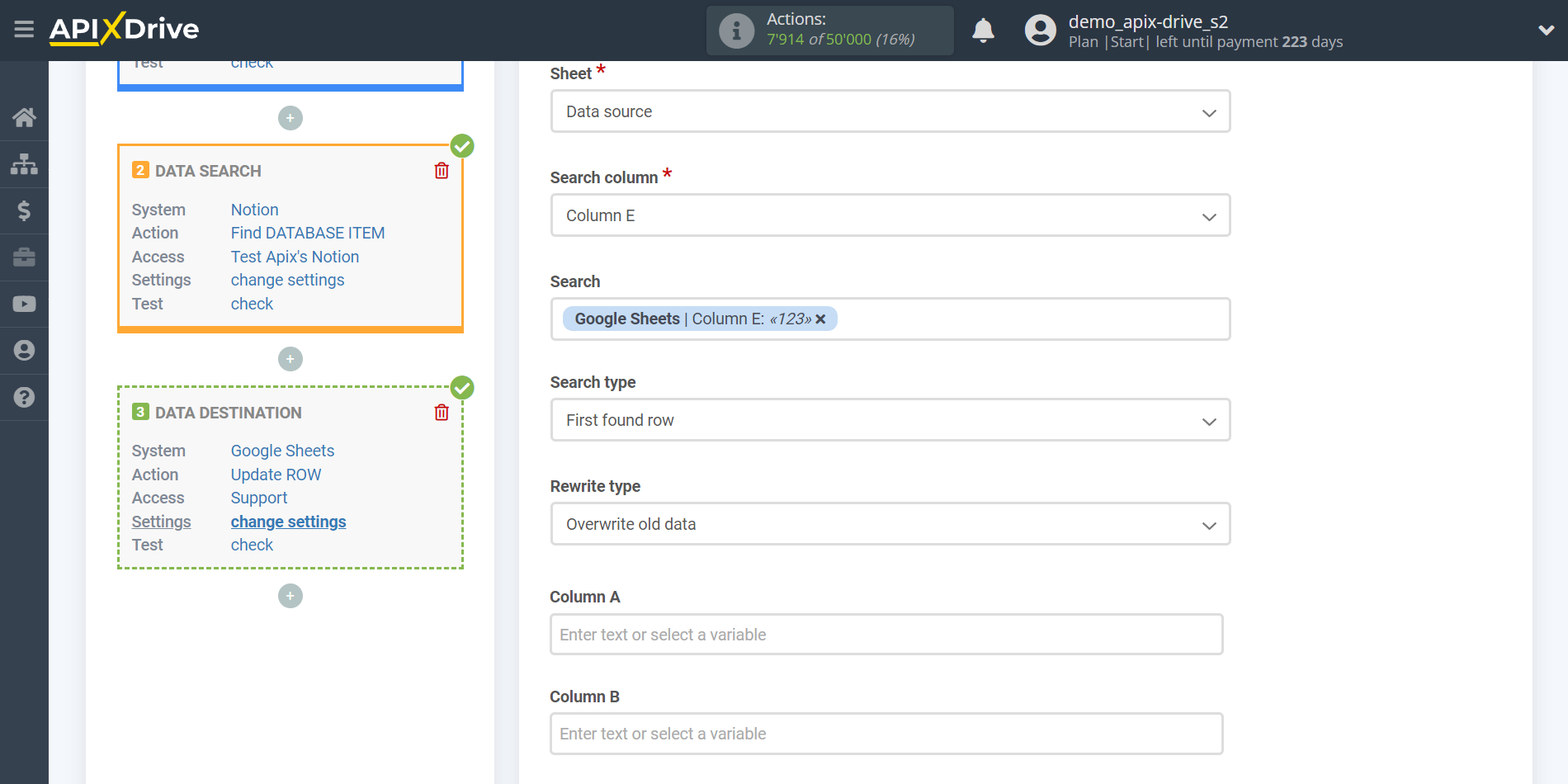Click the DATA SEARCH block title
Image resolution: width=1568 pixels, height=784 pixels.
point(208,171)
